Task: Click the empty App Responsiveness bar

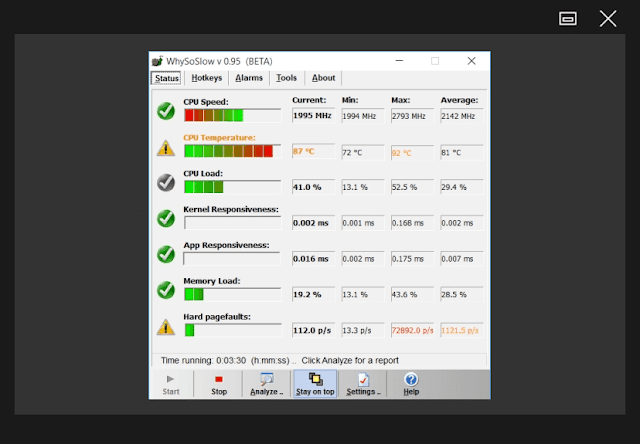Action: tap(232, 259)
